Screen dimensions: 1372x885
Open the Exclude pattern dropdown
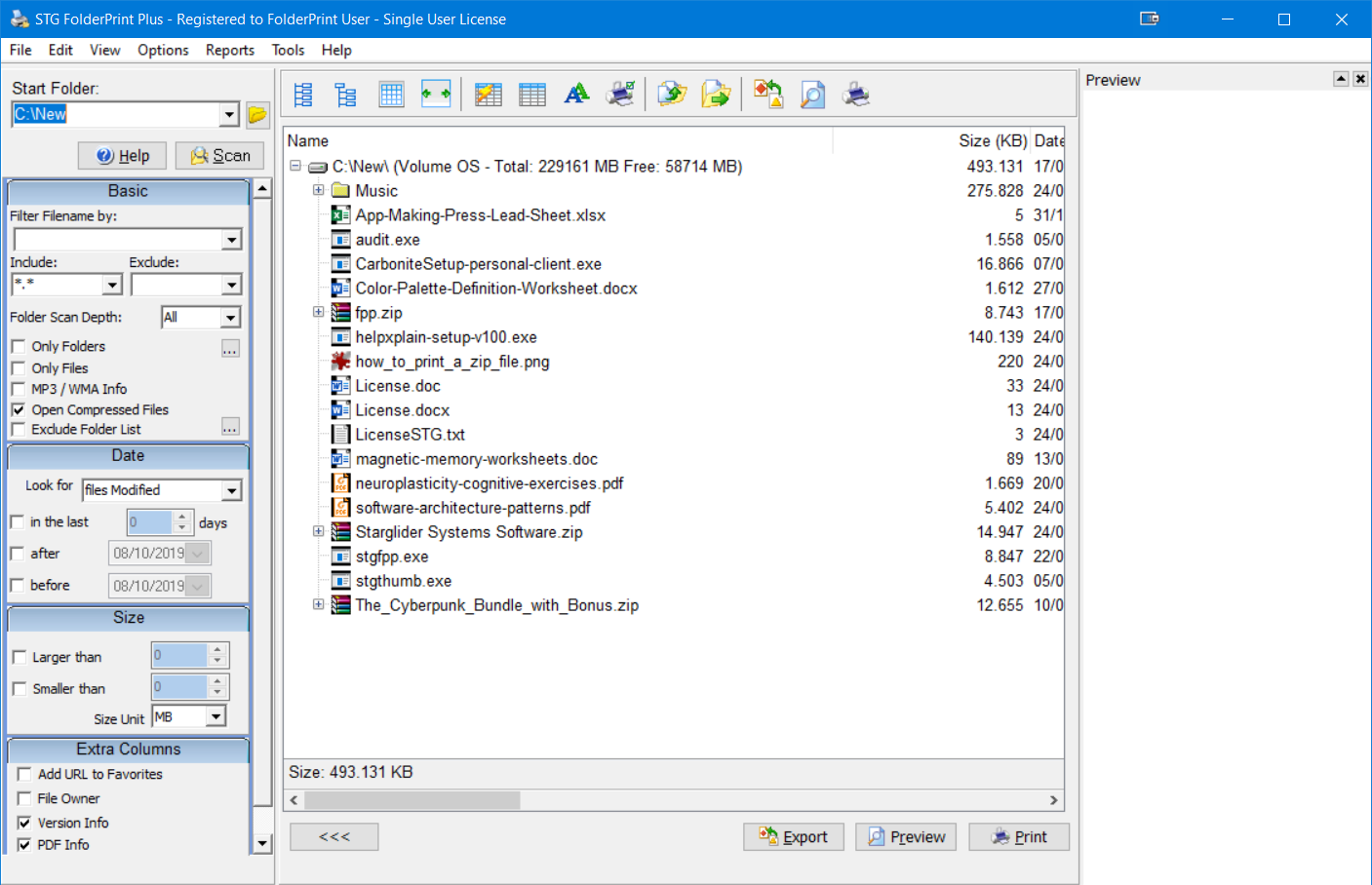(x=231, y=285)
